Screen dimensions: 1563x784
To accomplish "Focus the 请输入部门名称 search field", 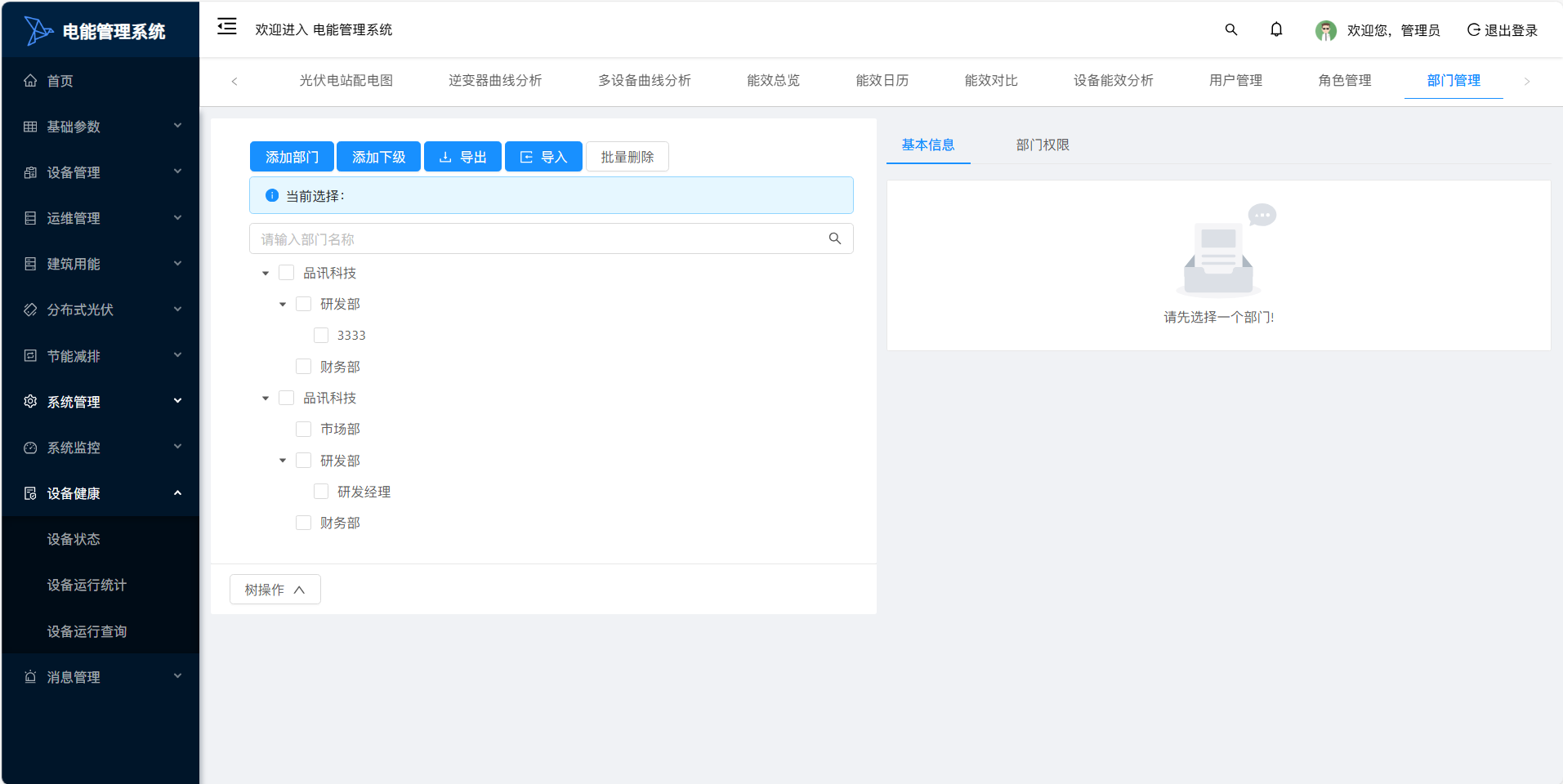I will [552, 238].
